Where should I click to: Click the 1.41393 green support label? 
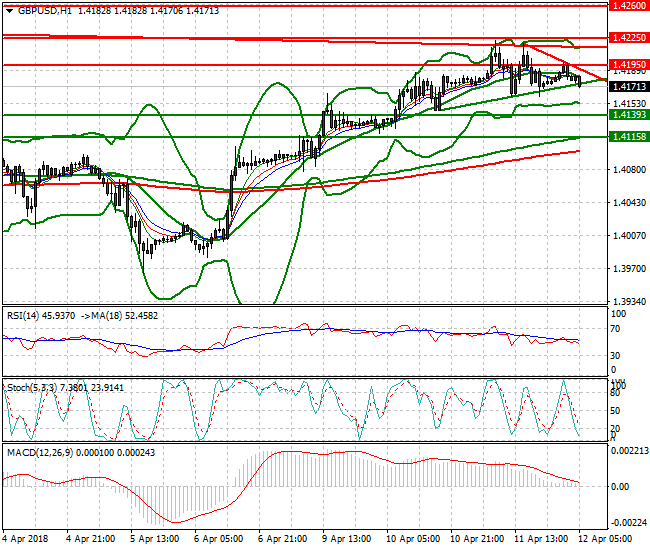[629, 115]
